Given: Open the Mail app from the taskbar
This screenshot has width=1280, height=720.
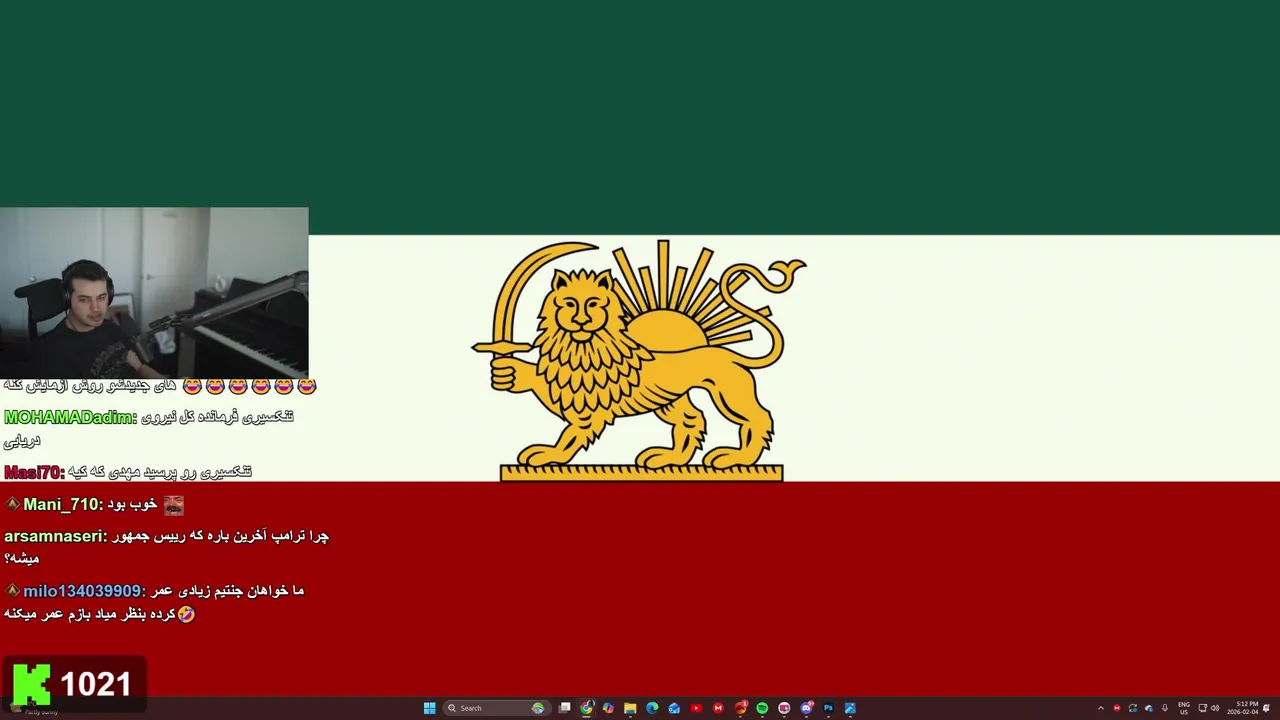Looking at the screenshot, I should pyautogui.click(x=674, y=708).
